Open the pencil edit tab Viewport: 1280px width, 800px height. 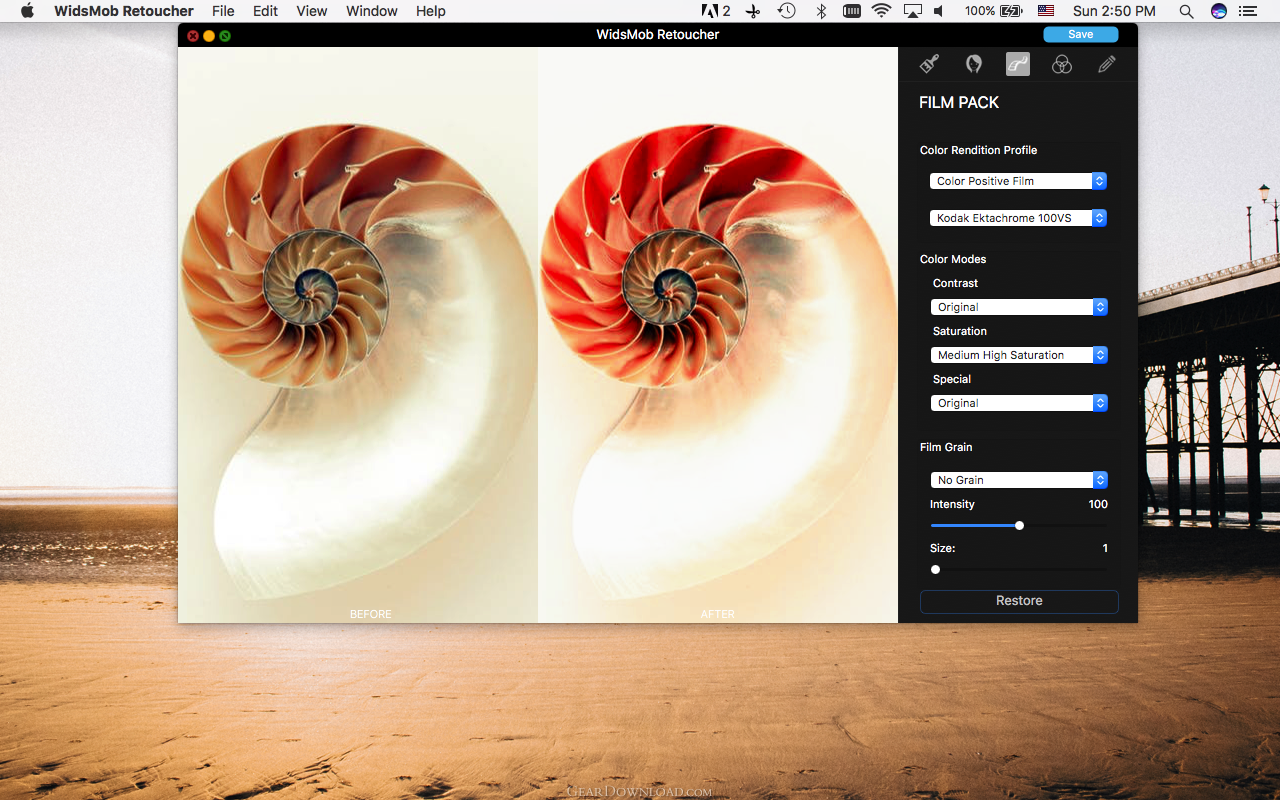click(x=1106, y=64)
